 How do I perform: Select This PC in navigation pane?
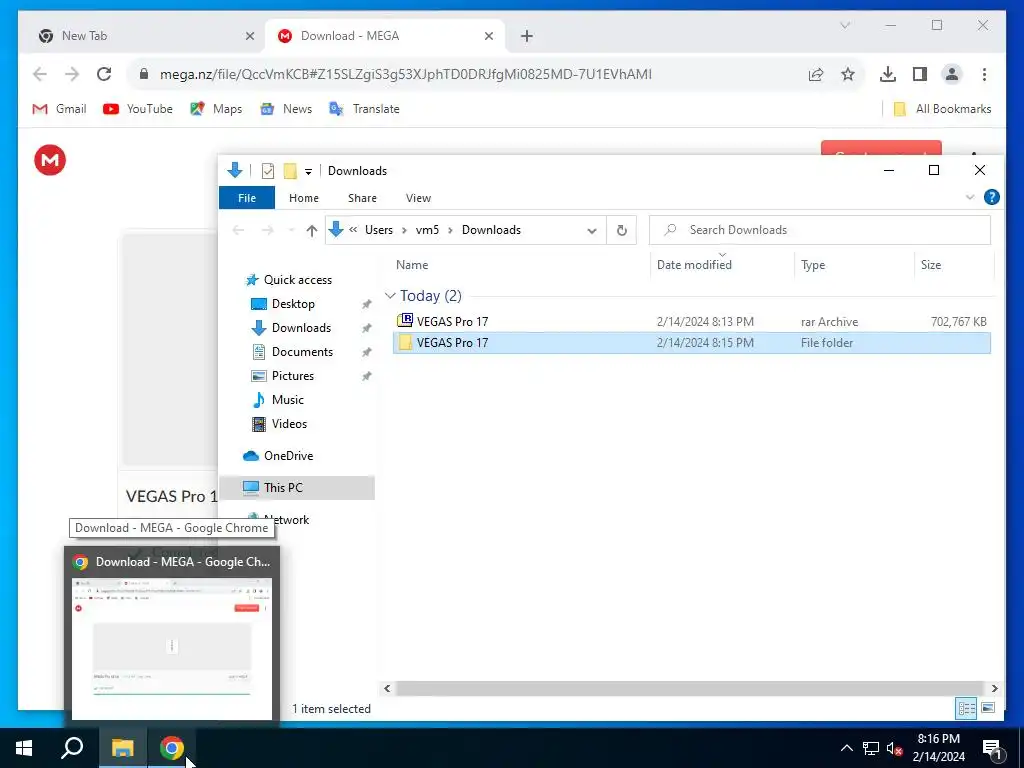(x=297, y=488)
